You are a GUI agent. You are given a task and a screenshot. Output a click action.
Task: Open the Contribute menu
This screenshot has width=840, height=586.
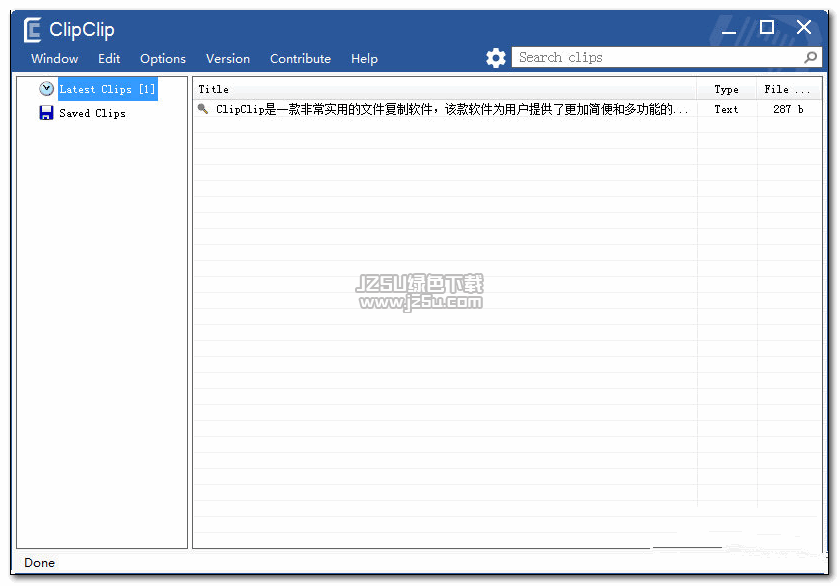tap(300, 58)
